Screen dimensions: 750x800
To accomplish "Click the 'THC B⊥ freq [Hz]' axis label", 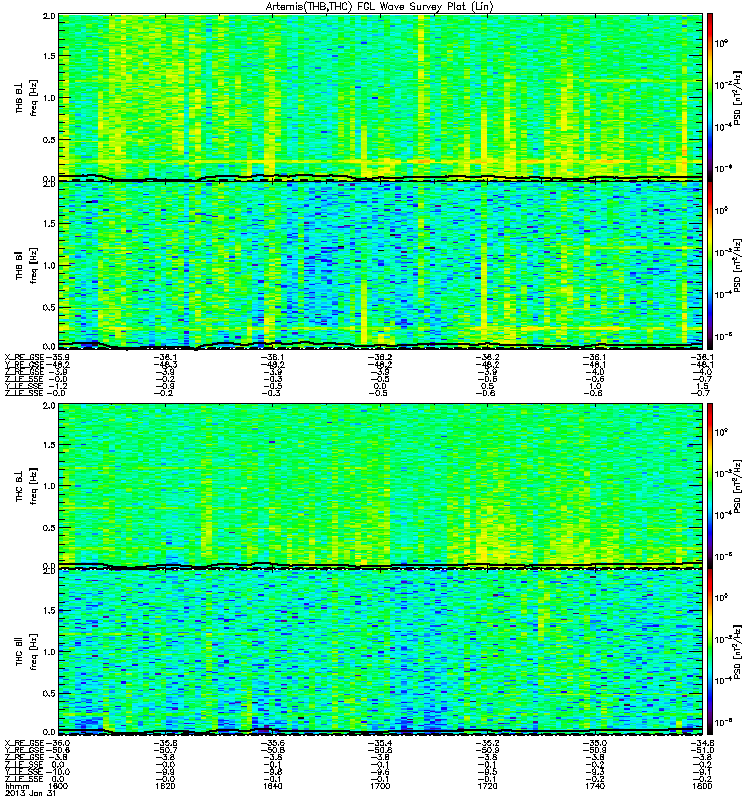I will [27, 486].
